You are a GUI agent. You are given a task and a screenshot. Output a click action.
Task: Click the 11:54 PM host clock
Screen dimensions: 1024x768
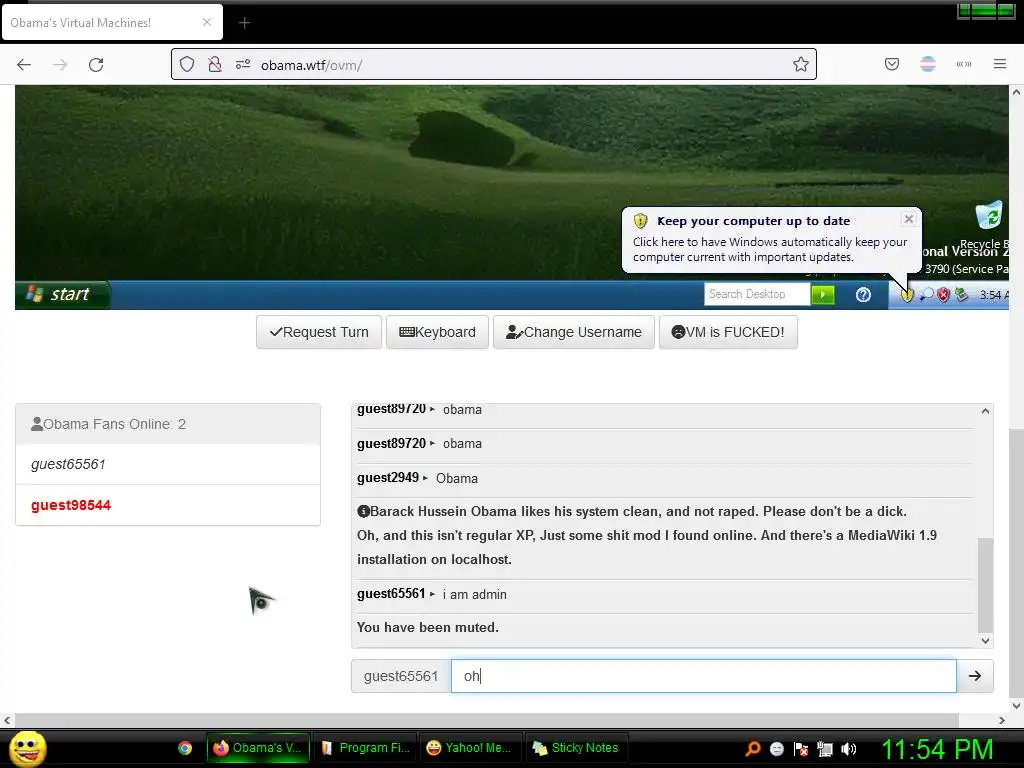(938, 750)
